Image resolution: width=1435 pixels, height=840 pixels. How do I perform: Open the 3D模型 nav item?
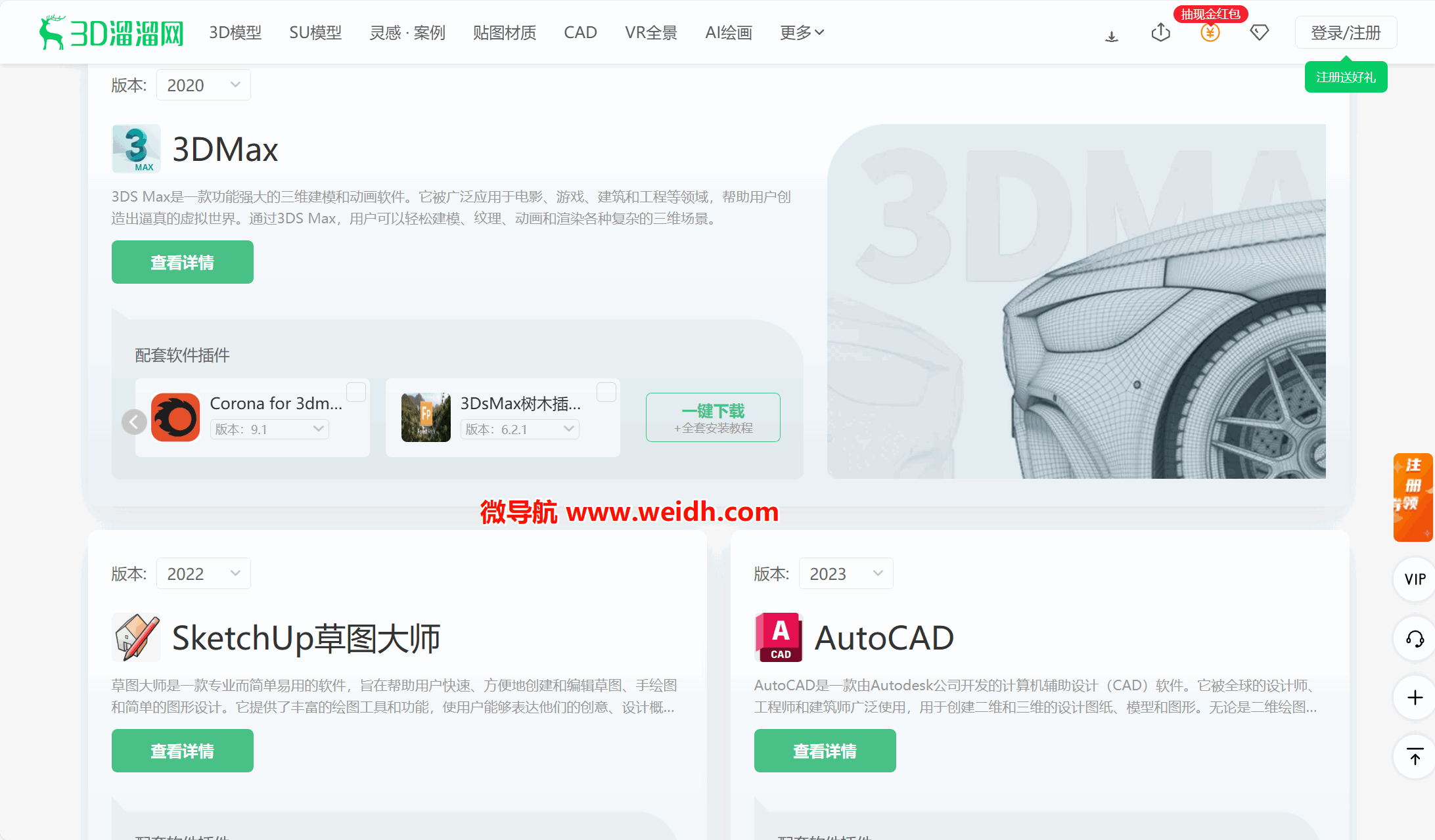235,32
